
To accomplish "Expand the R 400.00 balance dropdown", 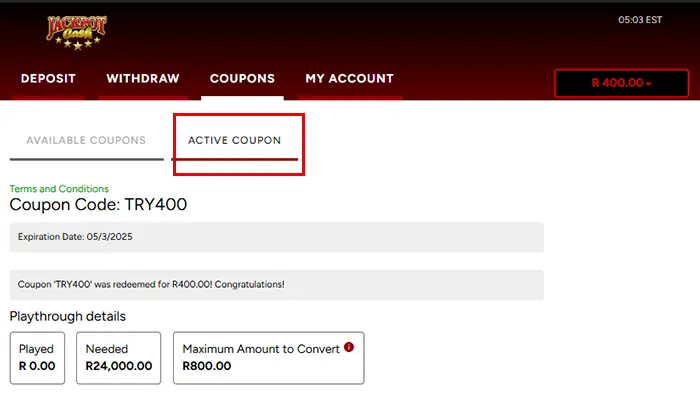I will pyautogui.click(x=621, y=83).
